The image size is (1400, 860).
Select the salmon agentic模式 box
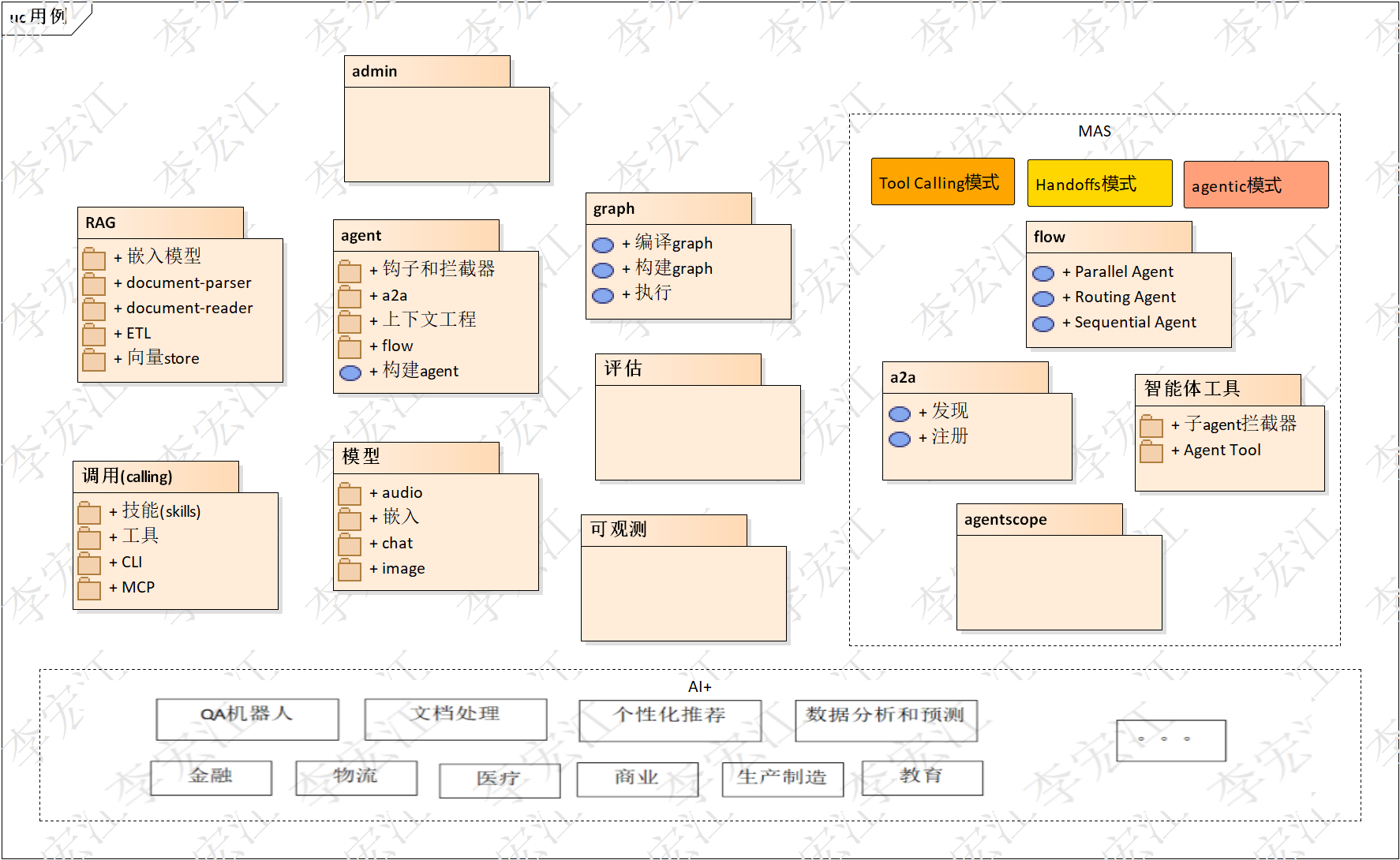coord(1256,185)
